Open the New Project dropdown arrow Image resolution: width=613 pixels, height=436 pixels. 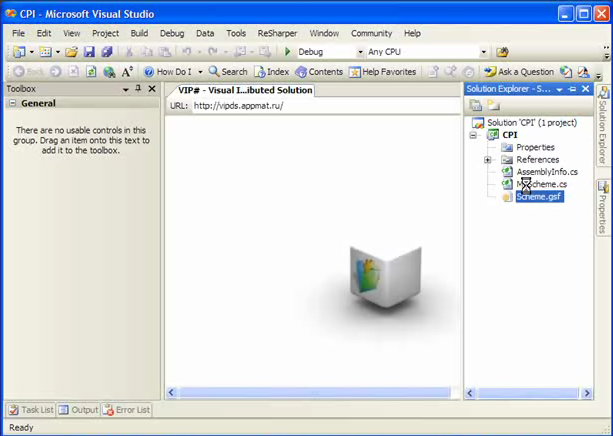[32, 52]
